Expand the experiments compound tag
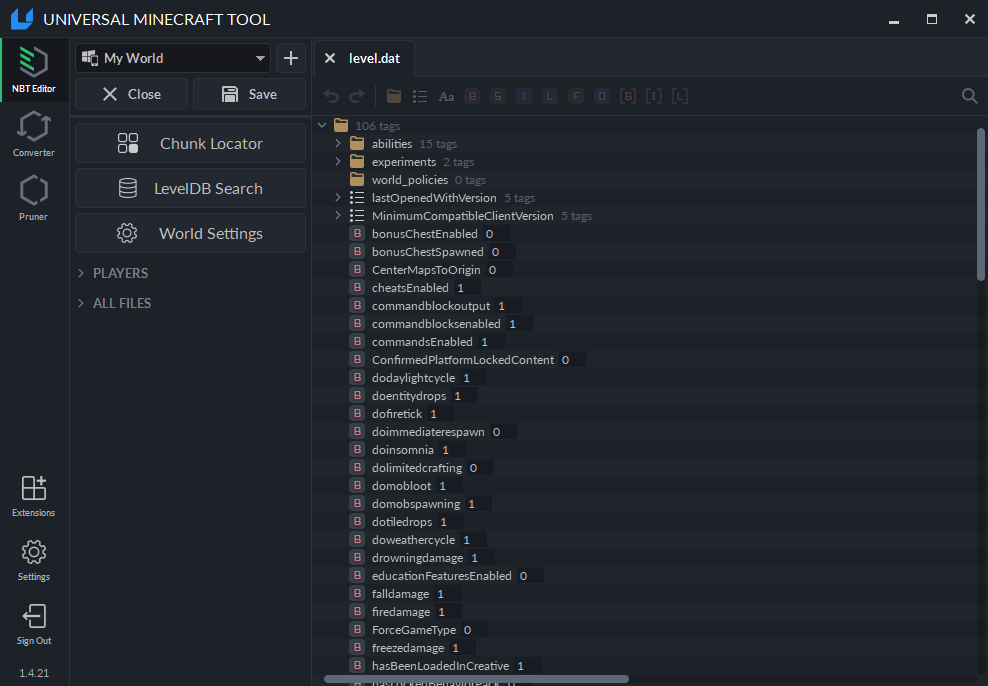988x686 pixels. click(x=338, y=161)
